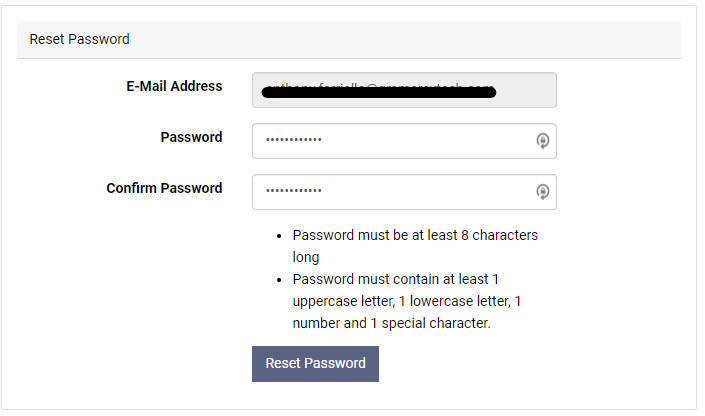Focus the Password input field

point(404,141)
